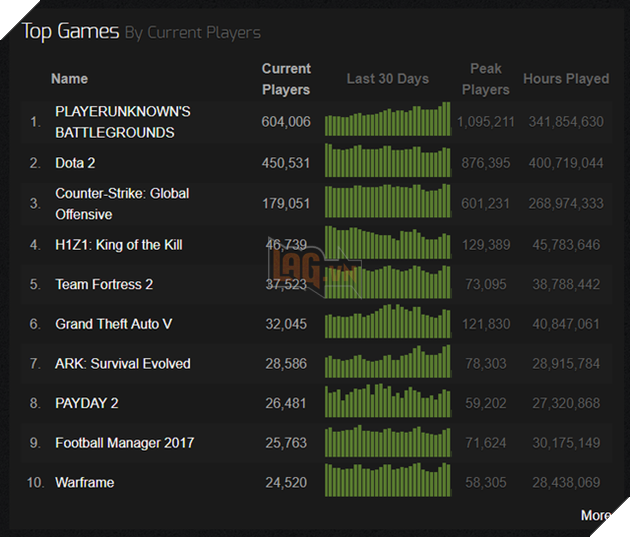The width and height of the screenshot is (630, 537).
Task: Select peak players value 73,095
Action: coord(486,284)
